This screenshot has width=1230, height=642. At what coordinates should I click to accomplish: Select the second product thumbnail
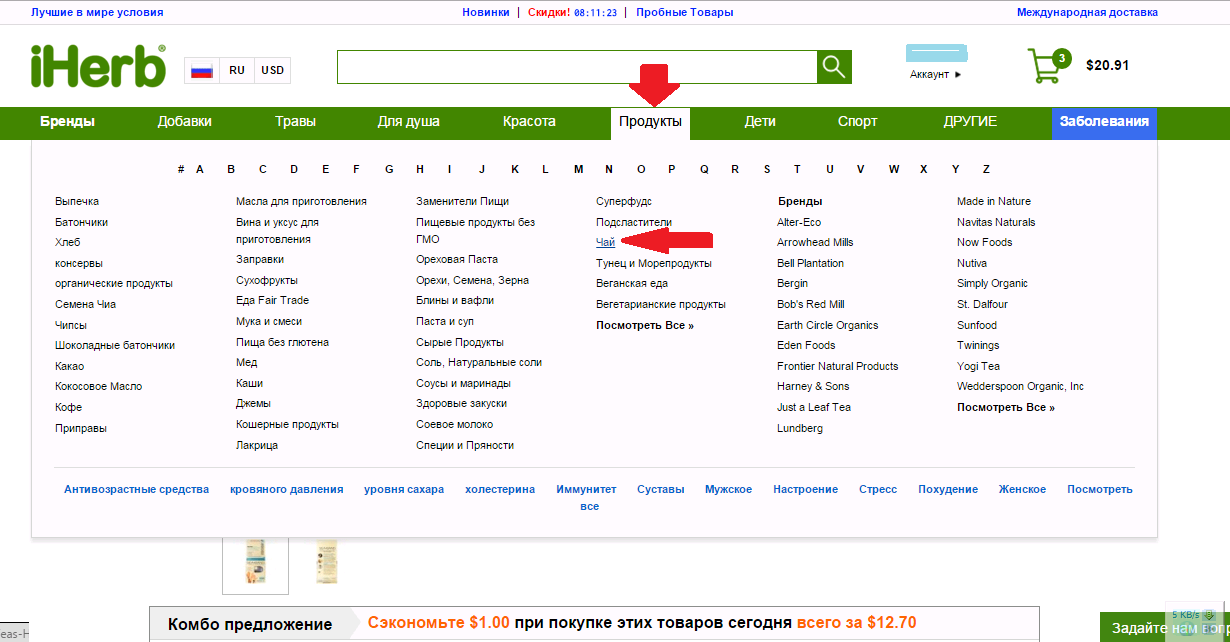point(326,564)
